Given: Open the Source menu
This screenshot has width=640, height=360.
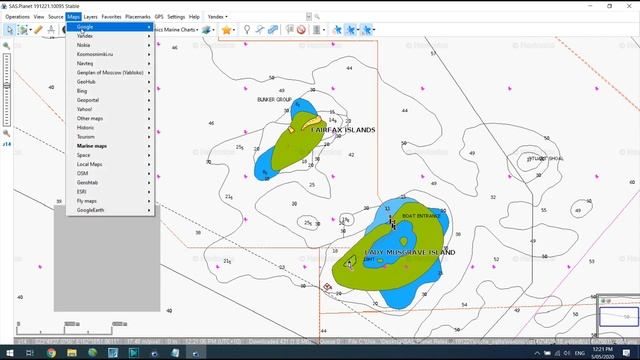Looking at the screenshot, I should pos(56,17).
